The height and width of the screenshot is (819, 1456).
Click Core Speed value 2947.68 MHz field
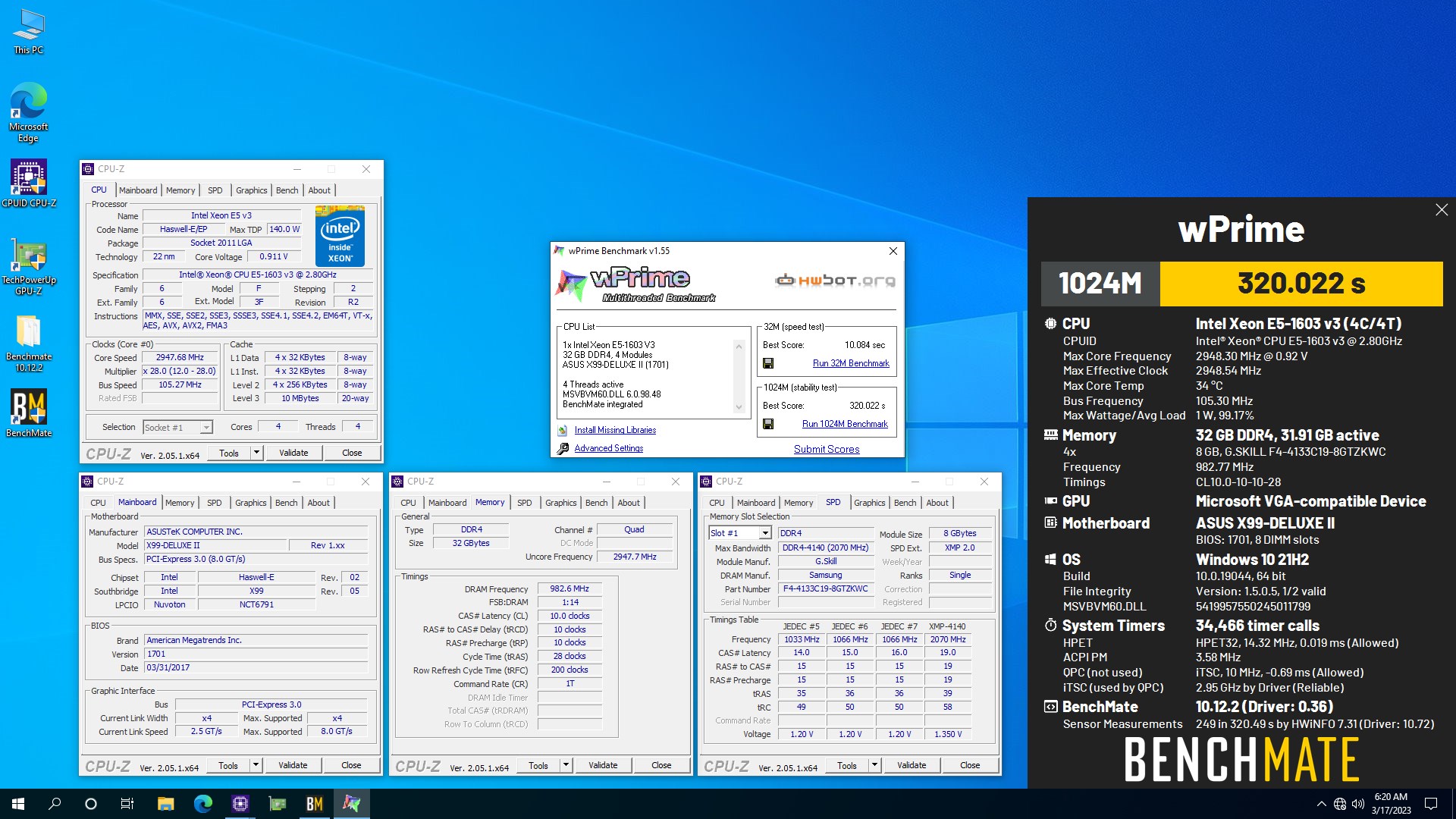pos(180,357)
